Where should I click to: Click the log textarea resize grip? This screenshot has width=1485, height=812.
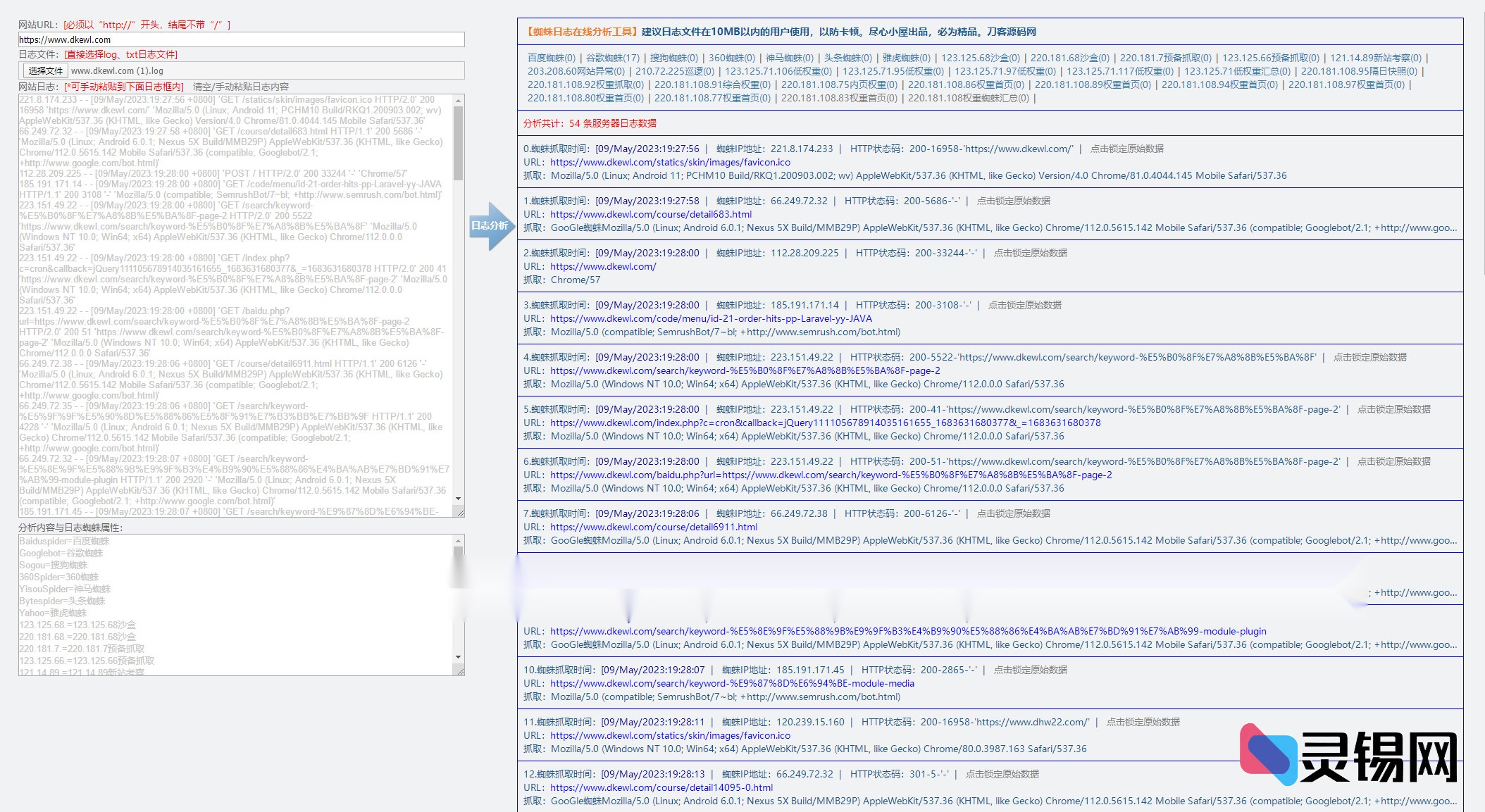(460, 512)
